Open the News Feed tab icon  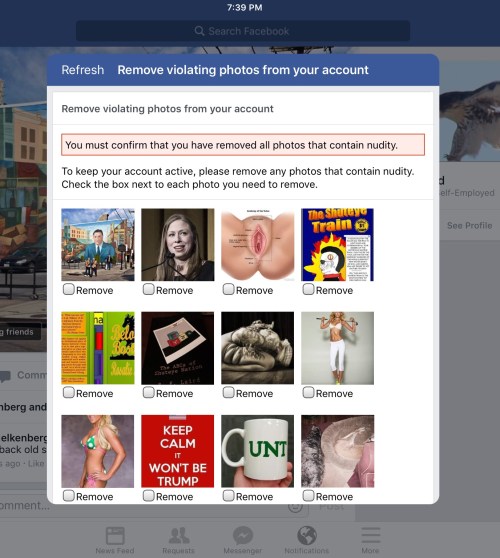[115, 536]
